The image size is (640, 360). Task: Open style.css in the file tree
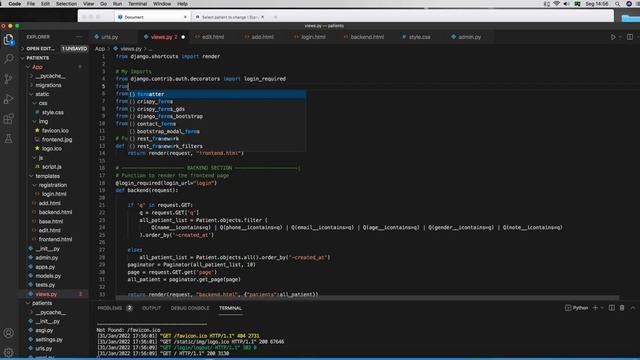53,112
